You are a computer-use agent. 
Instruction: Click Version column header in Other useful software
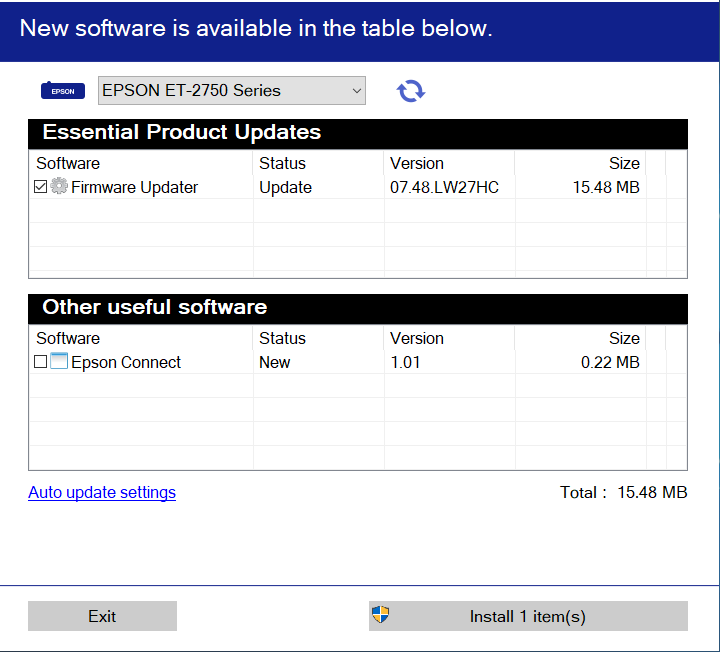coord(417,338)
